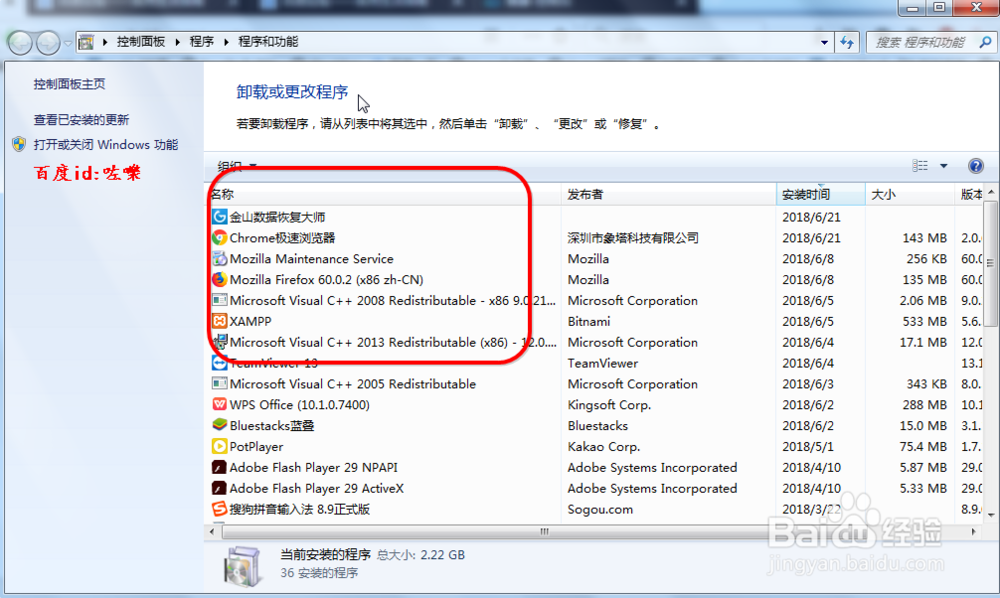Select the XAMPP row name

[250, 321]
